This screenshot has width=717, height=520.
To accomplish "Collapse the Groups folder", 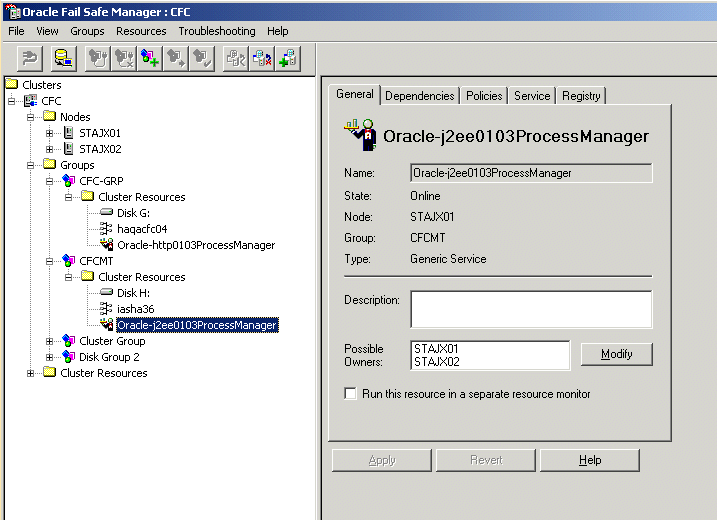I will click(x=31, y=165).
